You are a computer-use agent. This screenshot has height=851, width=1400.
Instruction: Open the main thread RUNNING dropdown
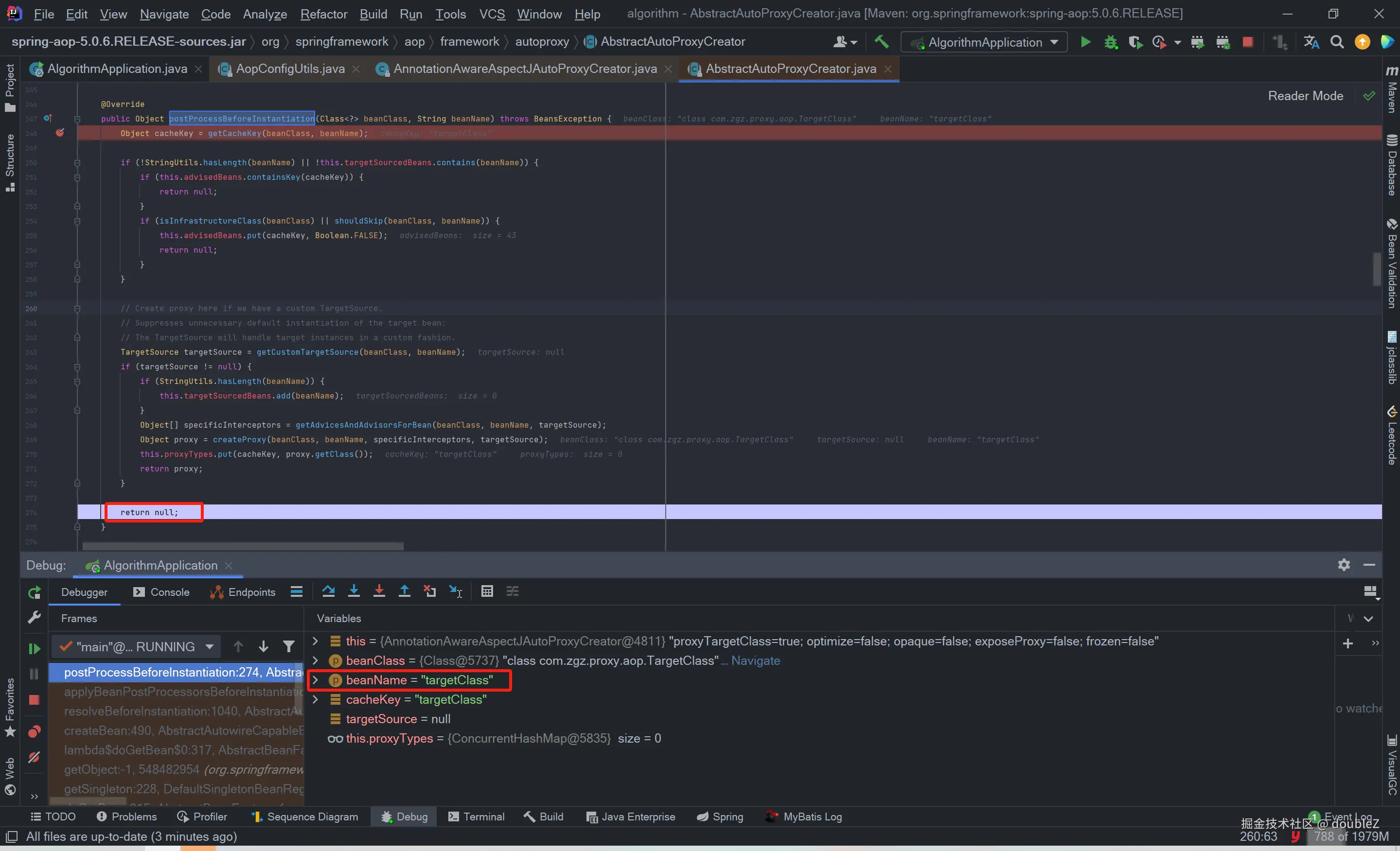(x=136, y=646)
